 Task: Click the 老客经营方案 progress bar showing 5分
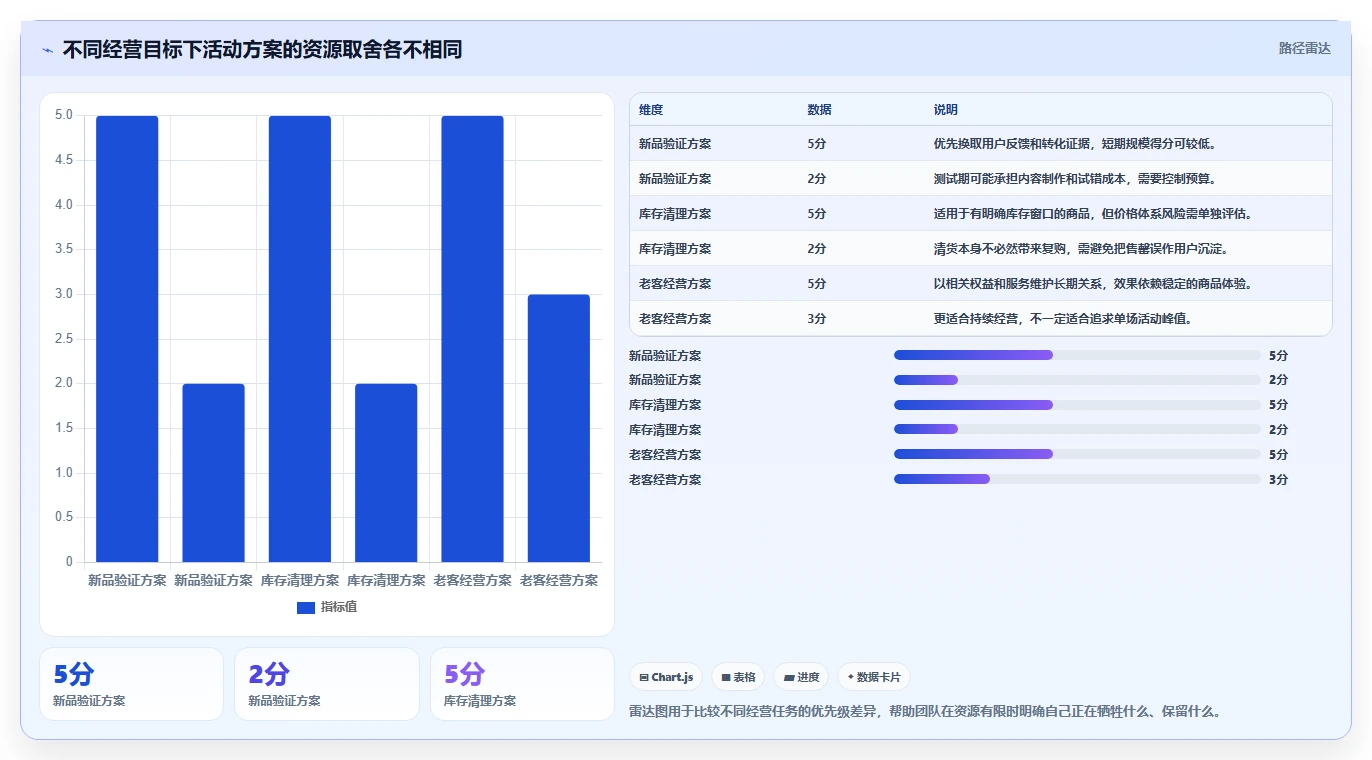click(x=1077, y=455)
